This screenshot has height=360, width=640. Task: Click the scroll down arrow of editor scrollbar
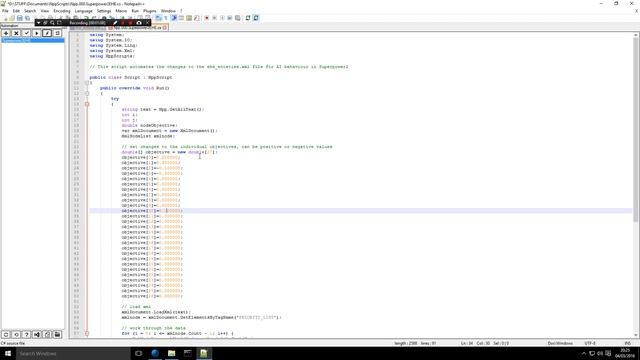tap(636, 335)
